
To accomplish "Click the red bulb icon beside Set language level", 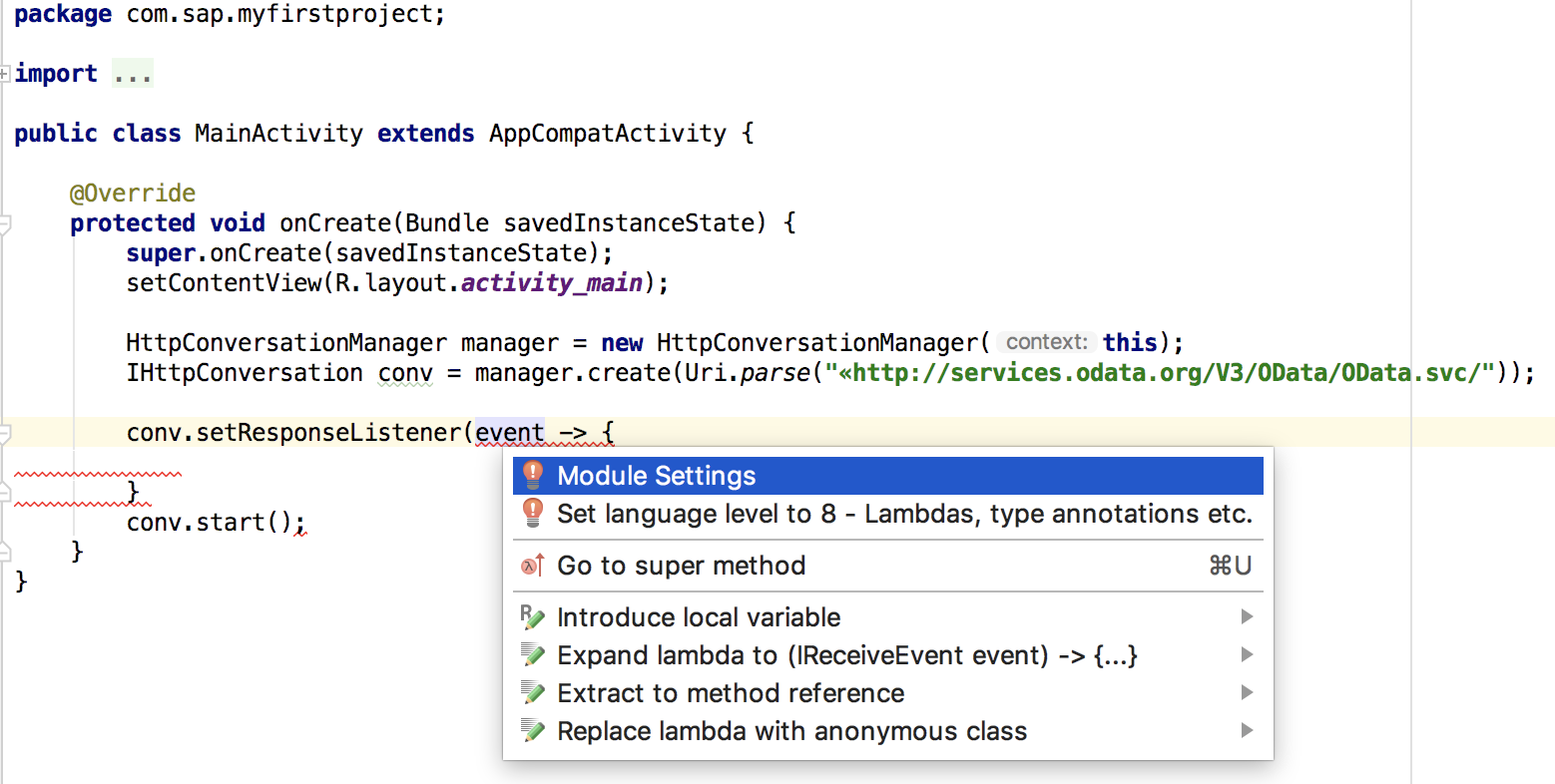I will tap(533, 513).
